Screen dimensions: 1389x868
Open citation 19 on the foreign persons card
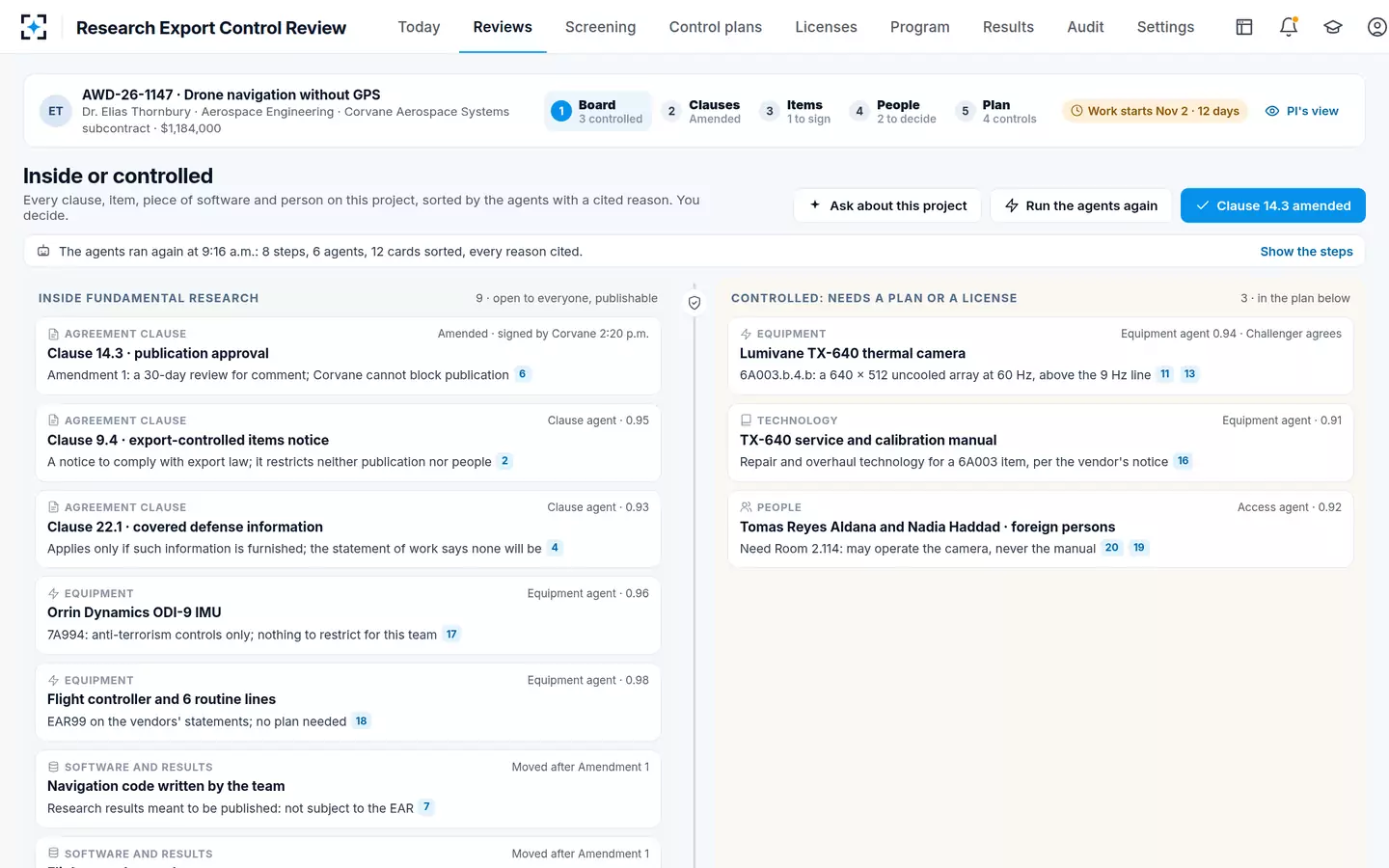point(1139,548)
